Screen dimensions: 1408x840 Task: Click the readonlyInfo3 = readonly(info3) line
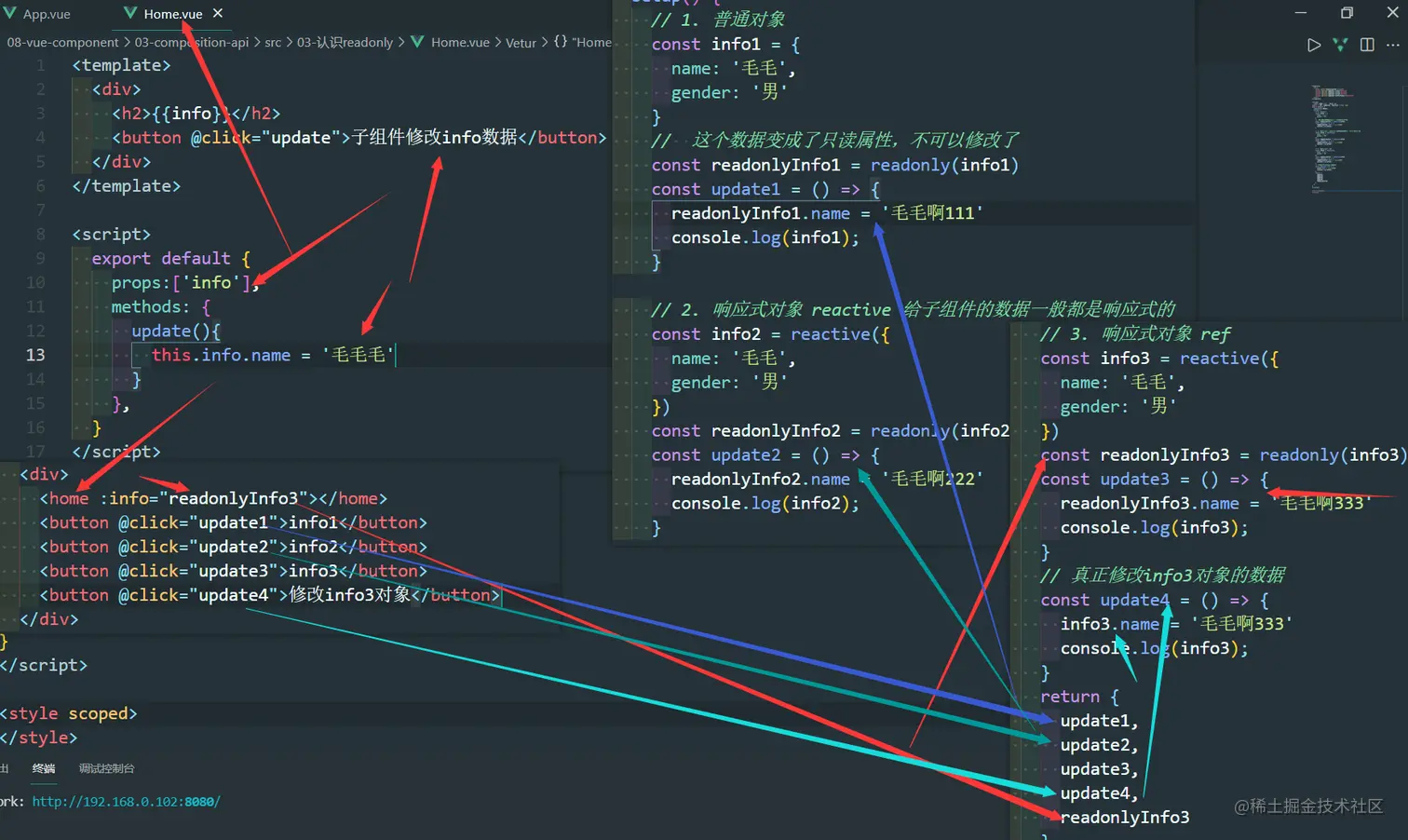(1222, 455)
